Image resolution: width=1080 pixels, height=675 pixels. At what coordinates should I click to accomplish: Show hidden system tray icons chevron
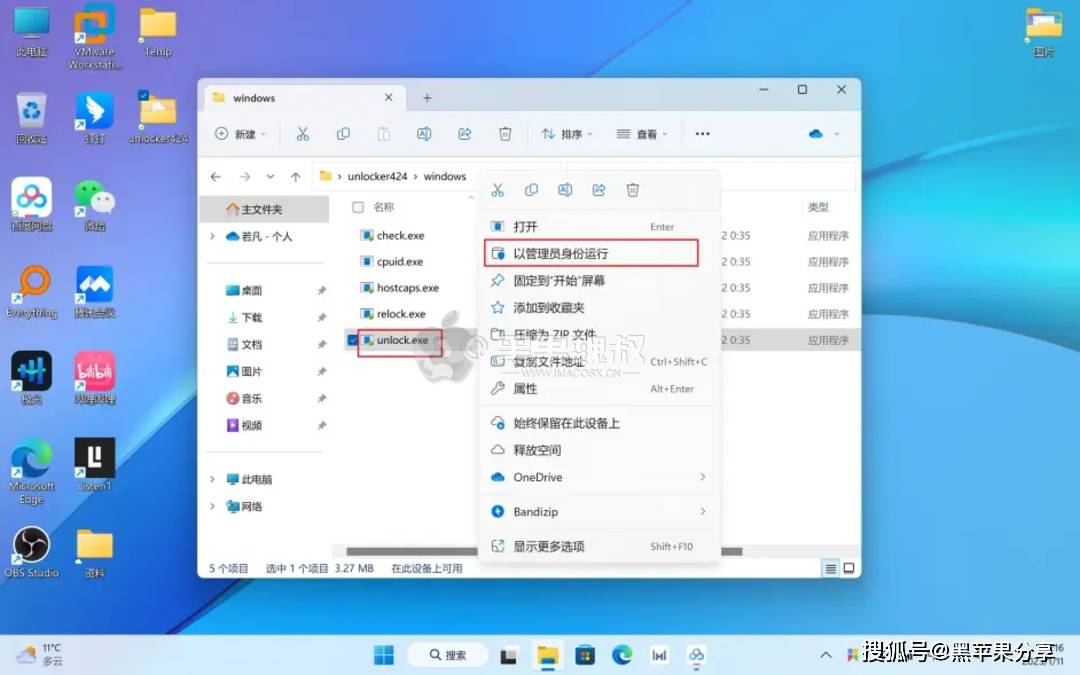[x=826, y=654]
